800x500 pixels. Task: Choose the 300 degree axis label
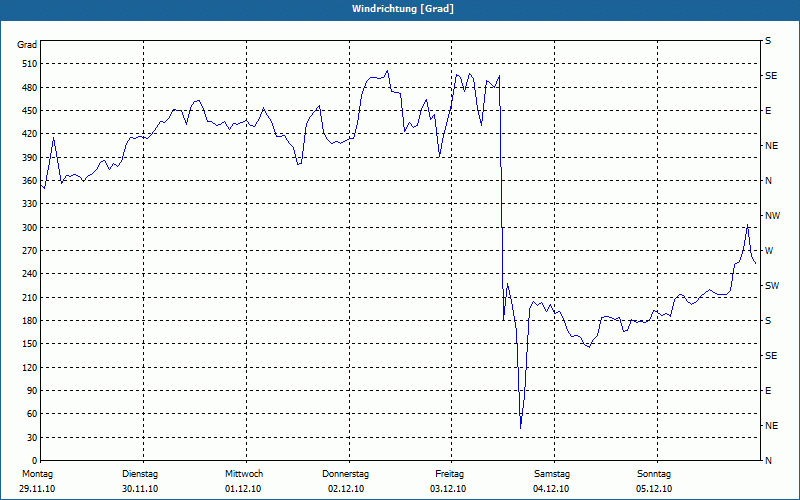[30, 228]
